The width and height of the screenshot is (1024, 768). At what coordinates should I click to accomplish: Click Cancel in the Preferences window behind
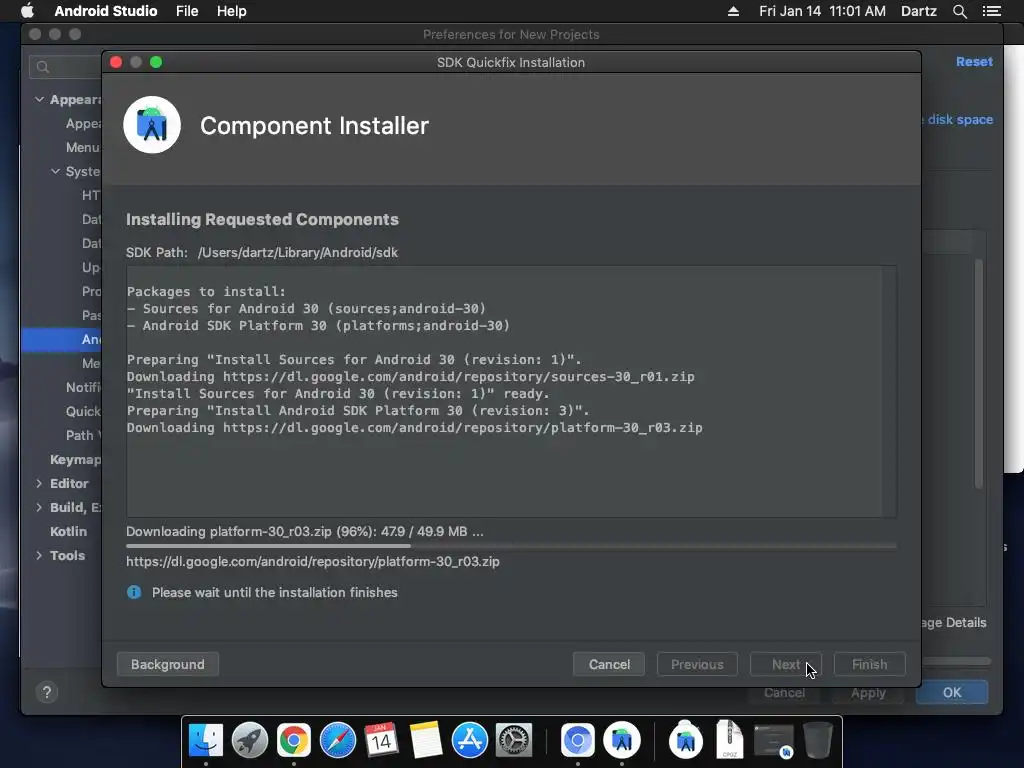click(x=784, y=693)
